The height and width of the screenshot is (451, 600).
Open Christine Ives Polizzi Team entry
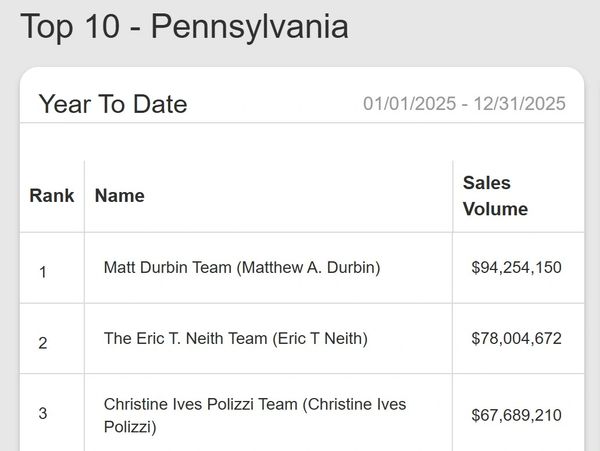point(199,404)
